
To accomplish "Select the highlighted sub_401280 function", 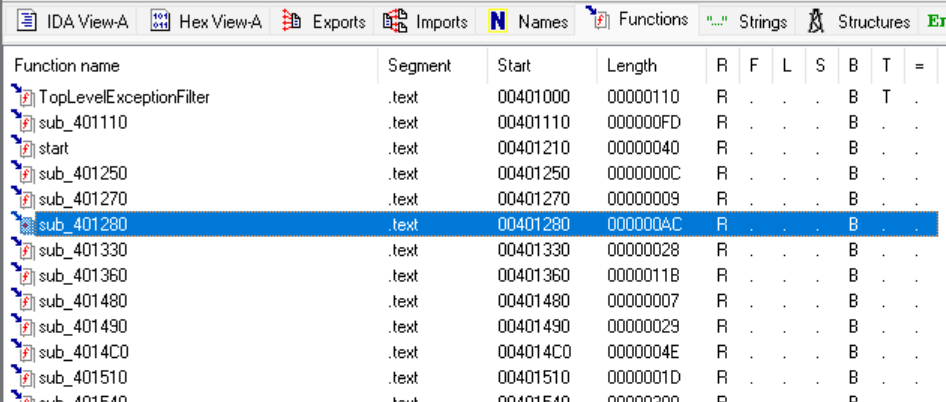I will click(474, 225).
